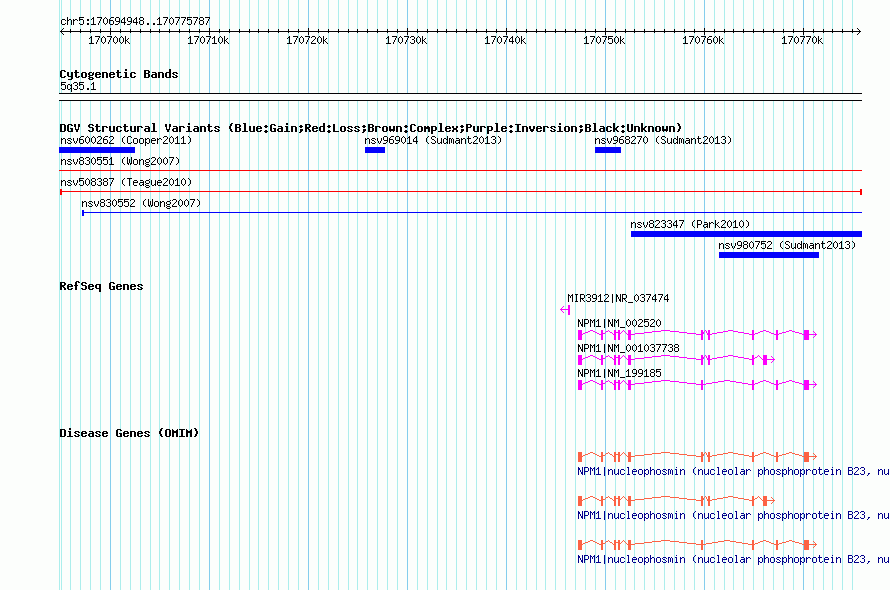Open the NPM1|NM_001037738 transcript label
Screen dimensions: 890x590
tap(628, 348)
